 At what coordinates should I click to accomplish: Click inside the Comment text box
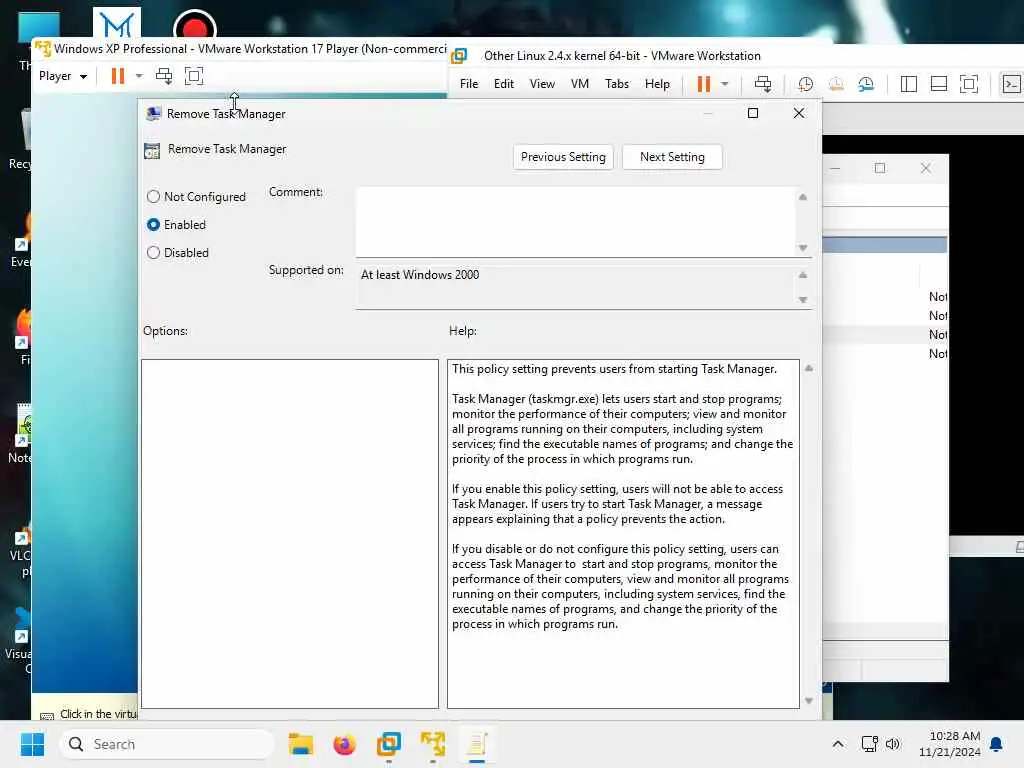[575, 221]
